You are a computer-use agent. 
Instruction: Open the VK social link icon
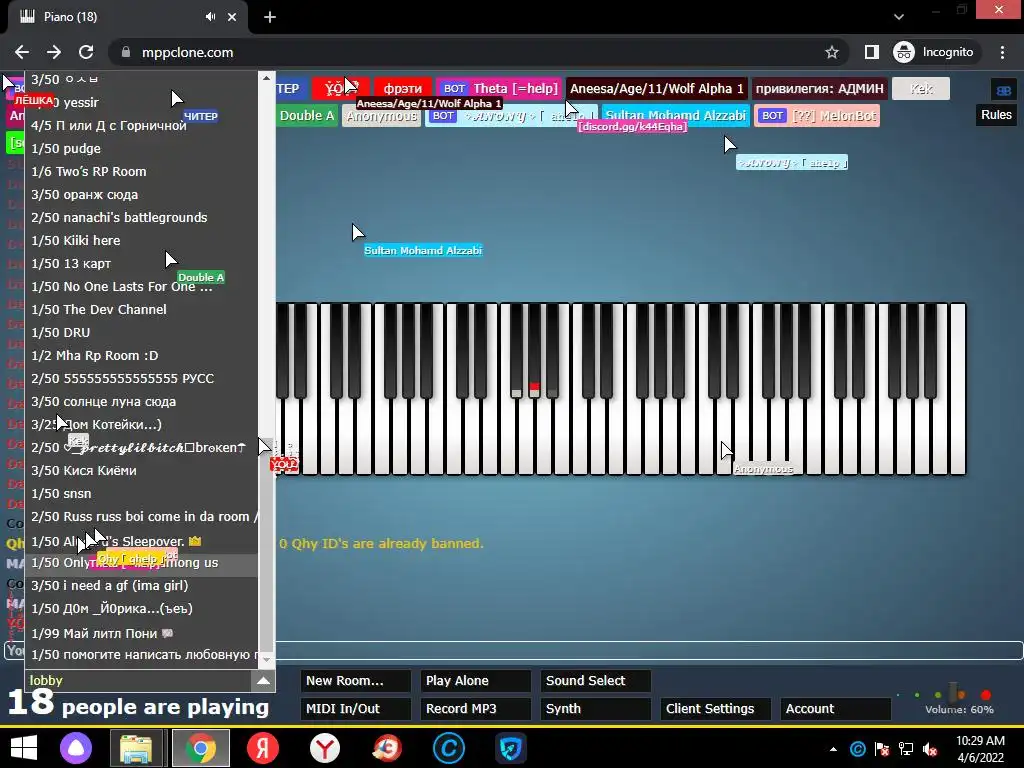pos(1004,90)
